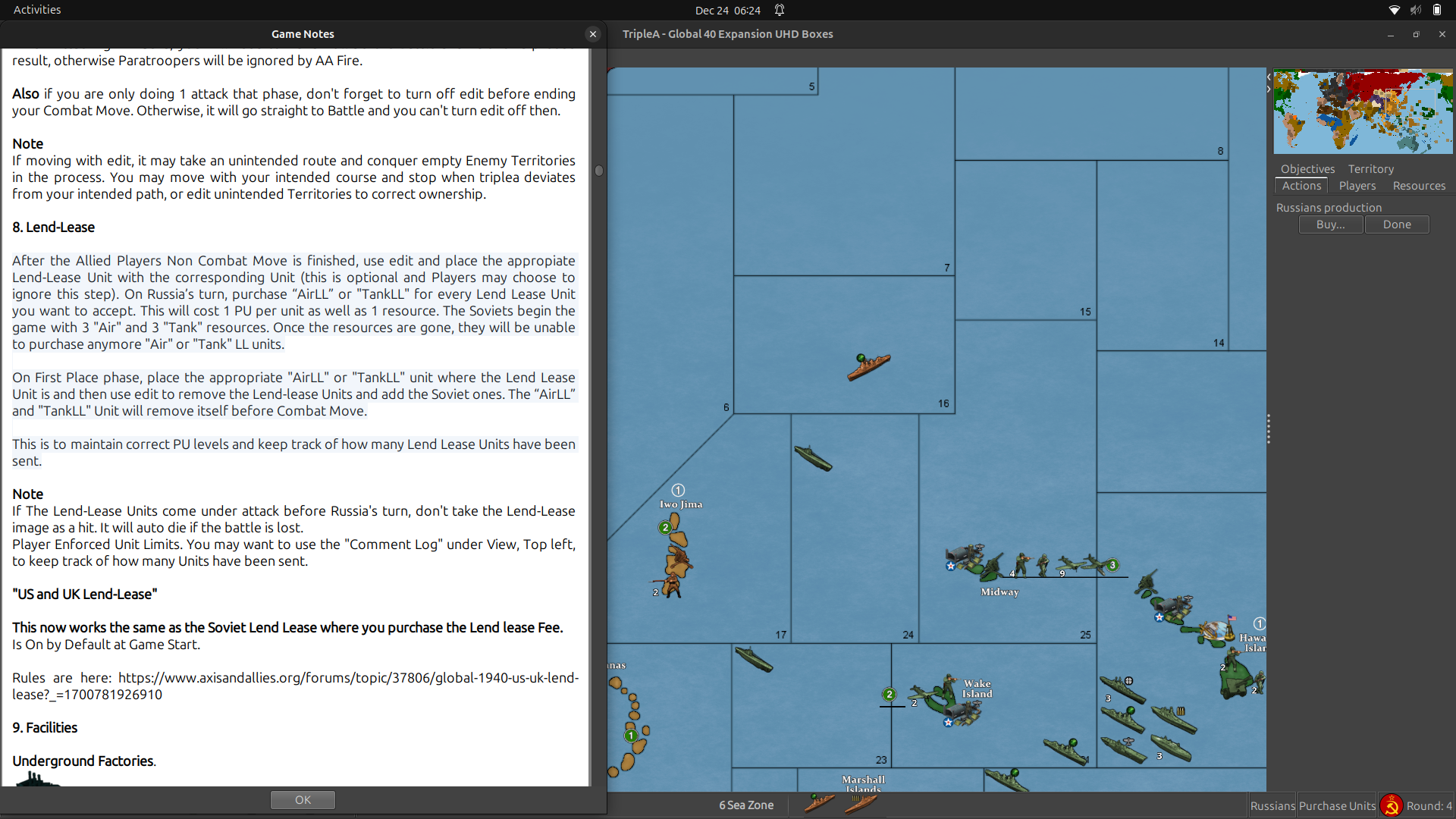Click the world minimap thumbnail

click(x=1363, y=111)
